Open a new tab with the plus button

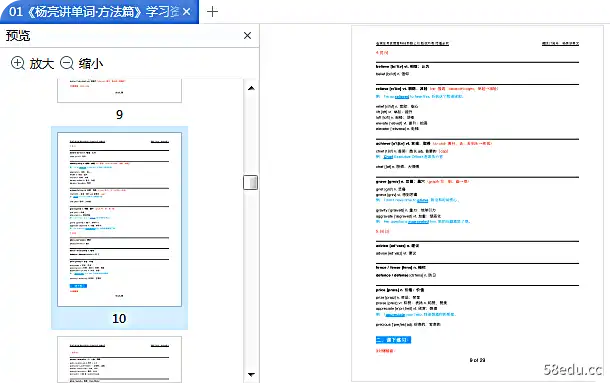(212, 12)
